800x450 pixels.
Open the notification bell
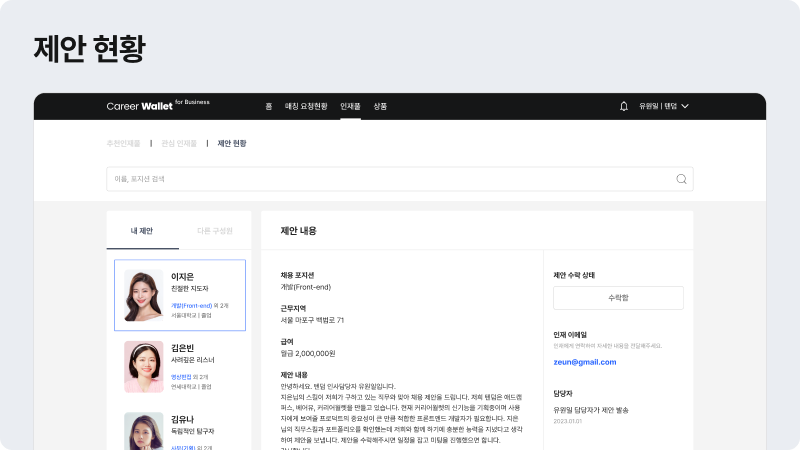tap(623, 106)
